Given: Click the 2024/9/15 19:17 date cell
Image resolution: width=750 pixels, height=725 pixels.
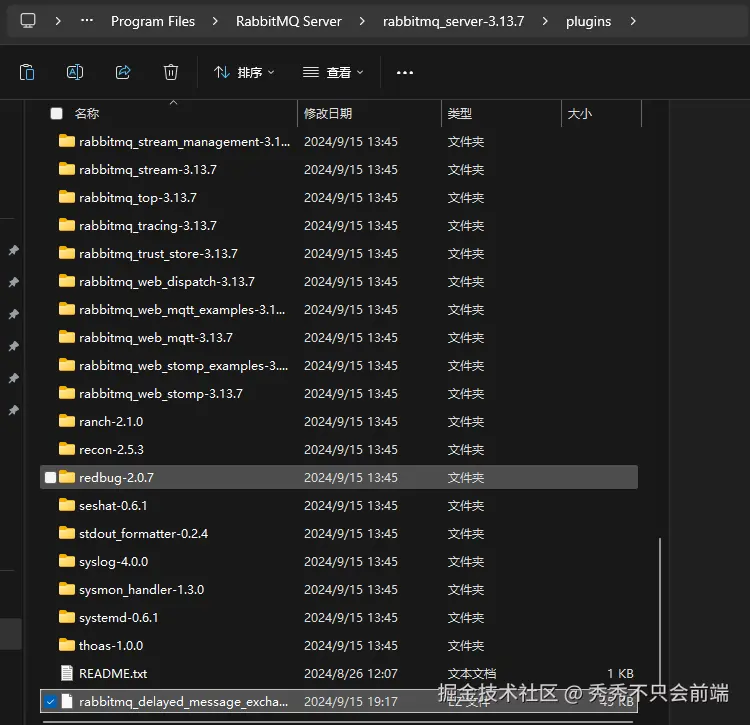Looking at the screenshot, I should pos(351,702).
